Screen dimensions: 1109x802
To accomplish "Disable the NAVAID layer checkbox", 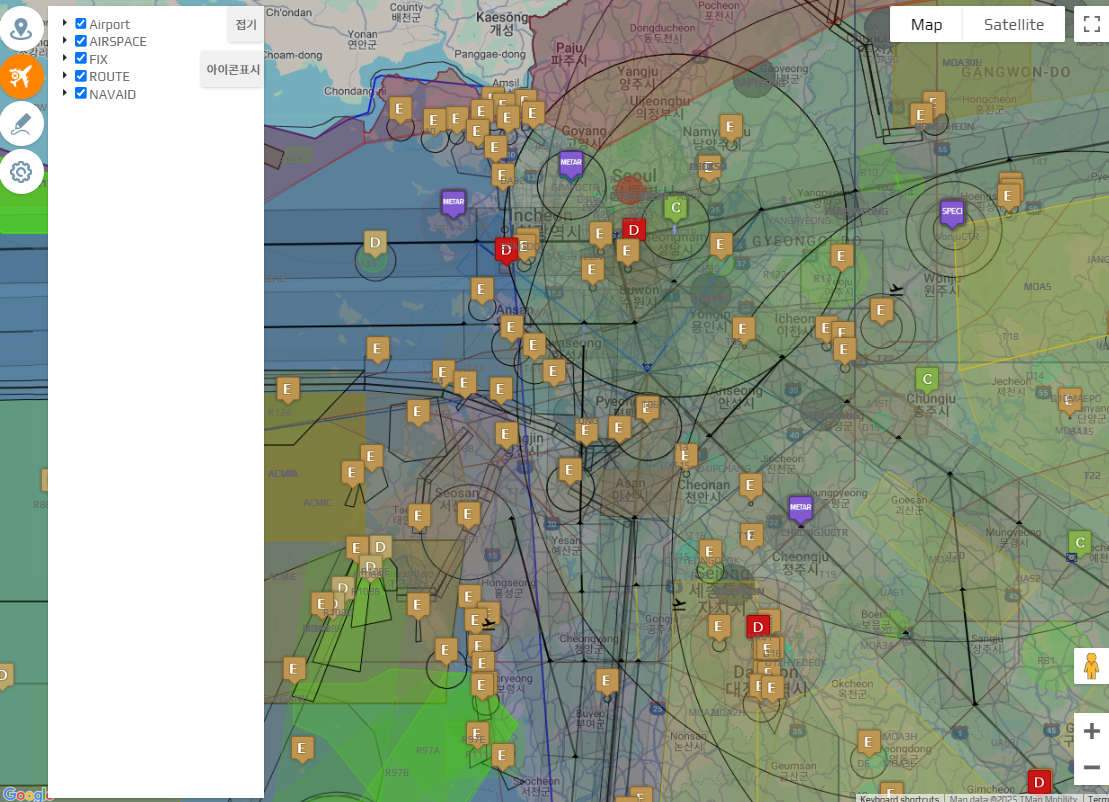I will click(81, 94).
